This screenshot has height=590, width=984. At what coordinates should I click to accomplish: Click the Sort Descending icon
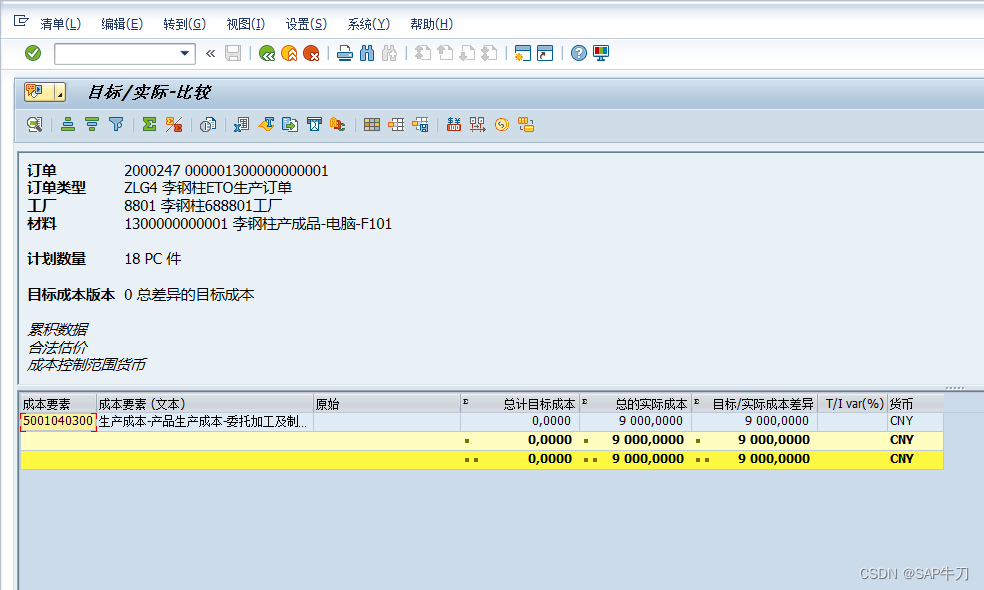pos(92,124)
